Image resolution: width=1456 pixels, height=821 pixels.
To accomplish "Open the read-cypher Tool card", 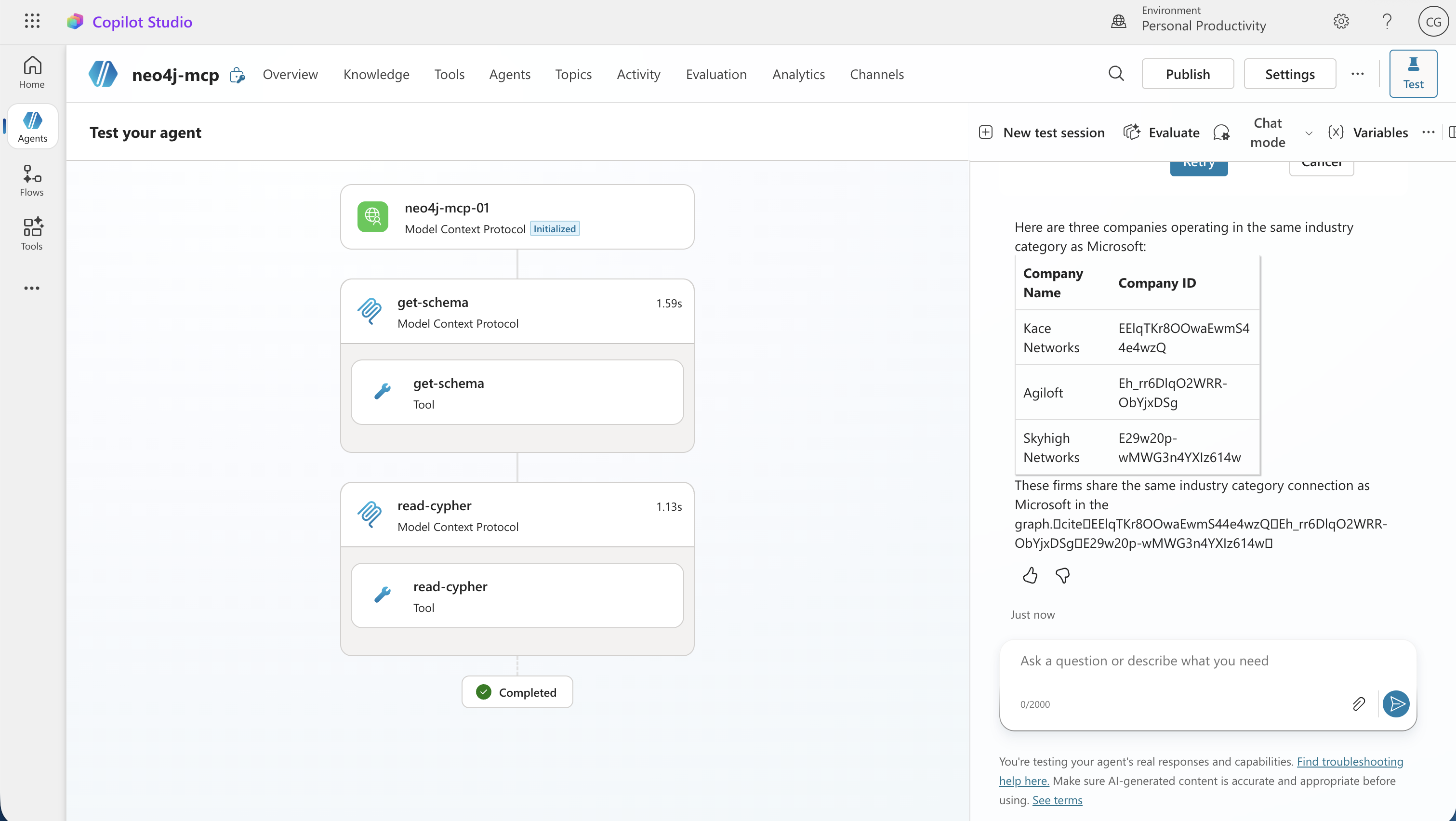I will tap(517, 596).
